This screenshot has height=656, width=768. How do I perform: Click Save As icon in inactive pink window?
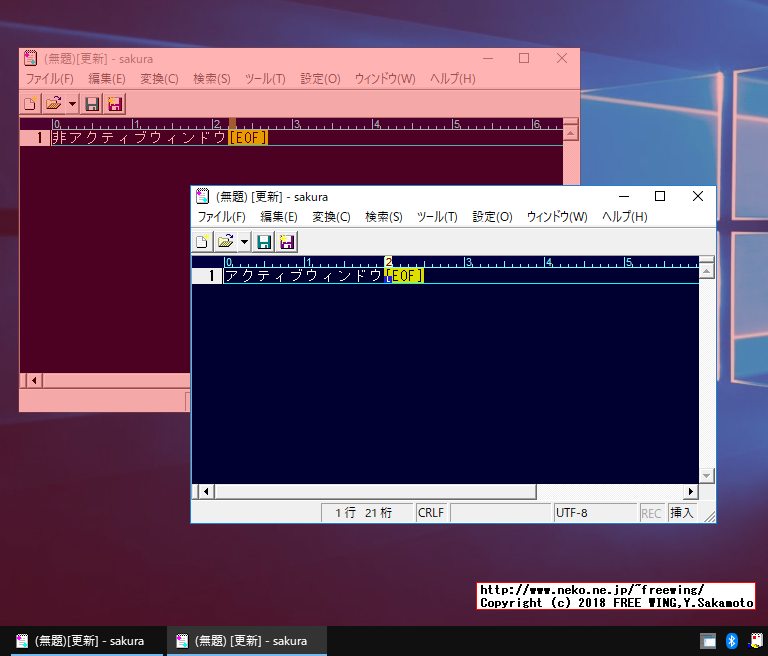pyautogui.click(x=115, y=103)
